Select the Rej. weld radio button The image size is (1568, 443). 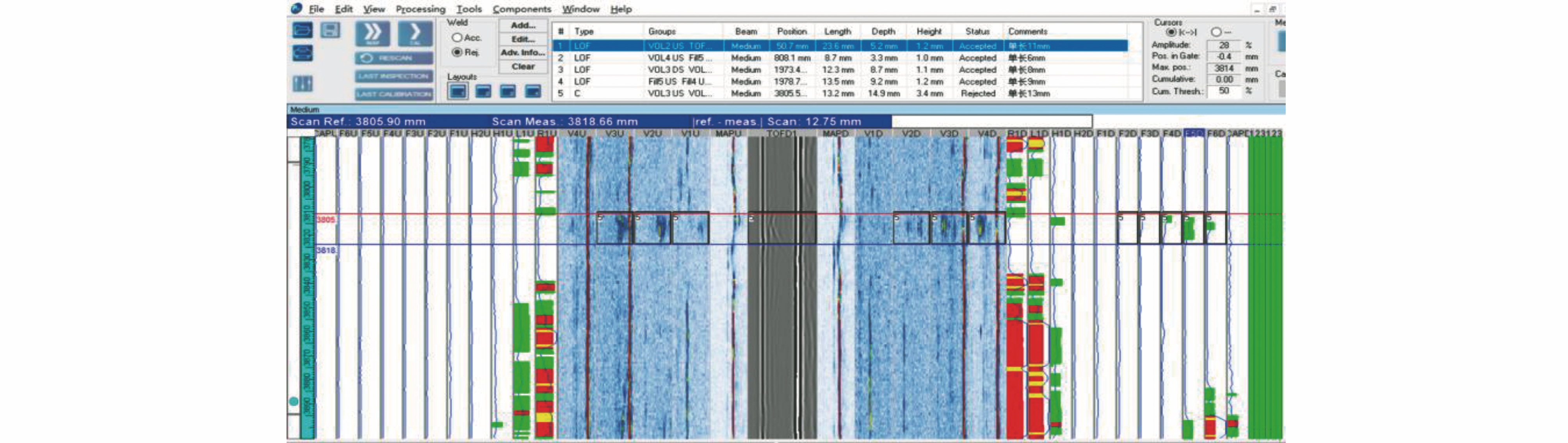(457, 52)
